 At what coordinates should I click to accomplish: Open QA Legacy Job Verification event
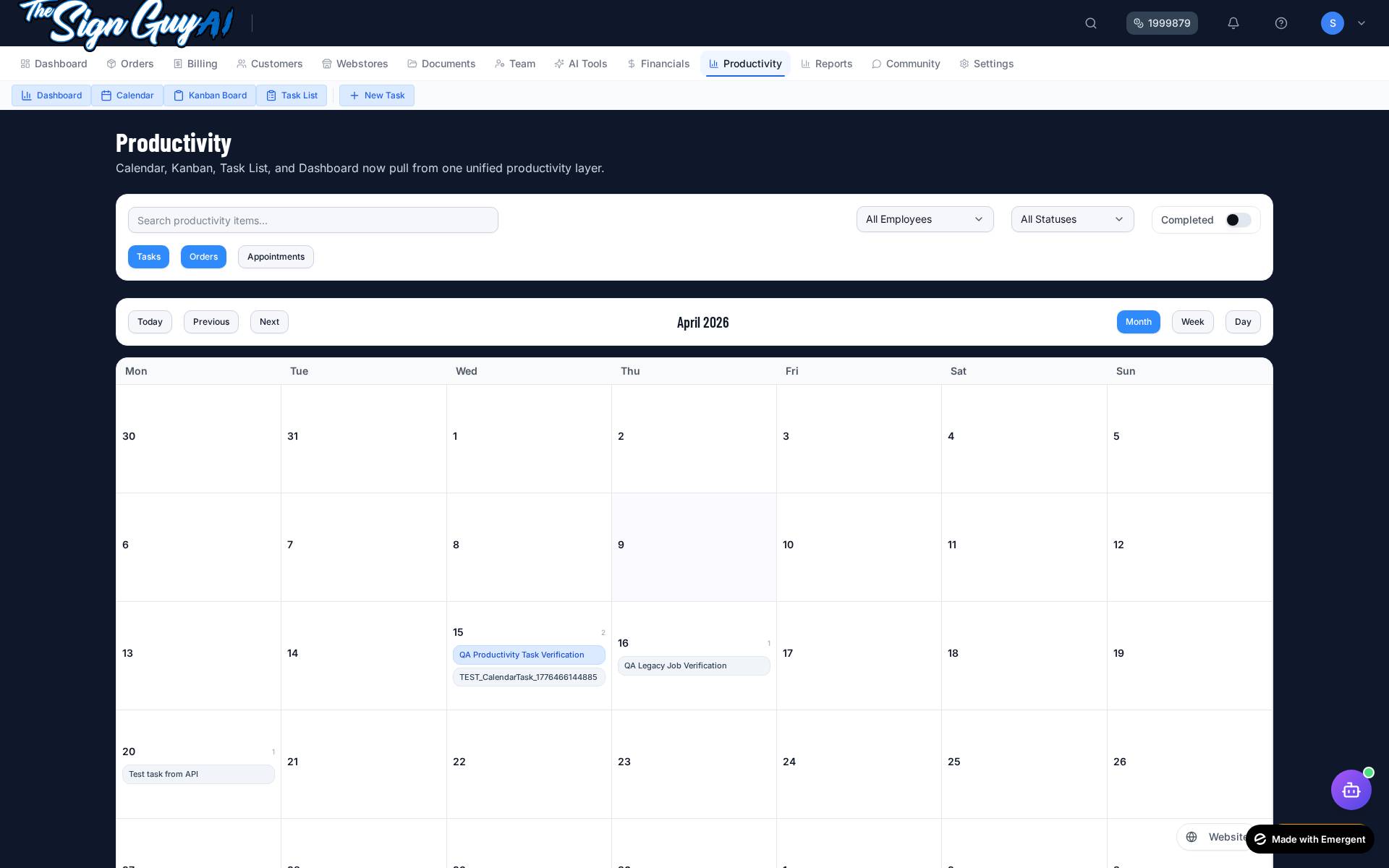(x=694, y=665)
